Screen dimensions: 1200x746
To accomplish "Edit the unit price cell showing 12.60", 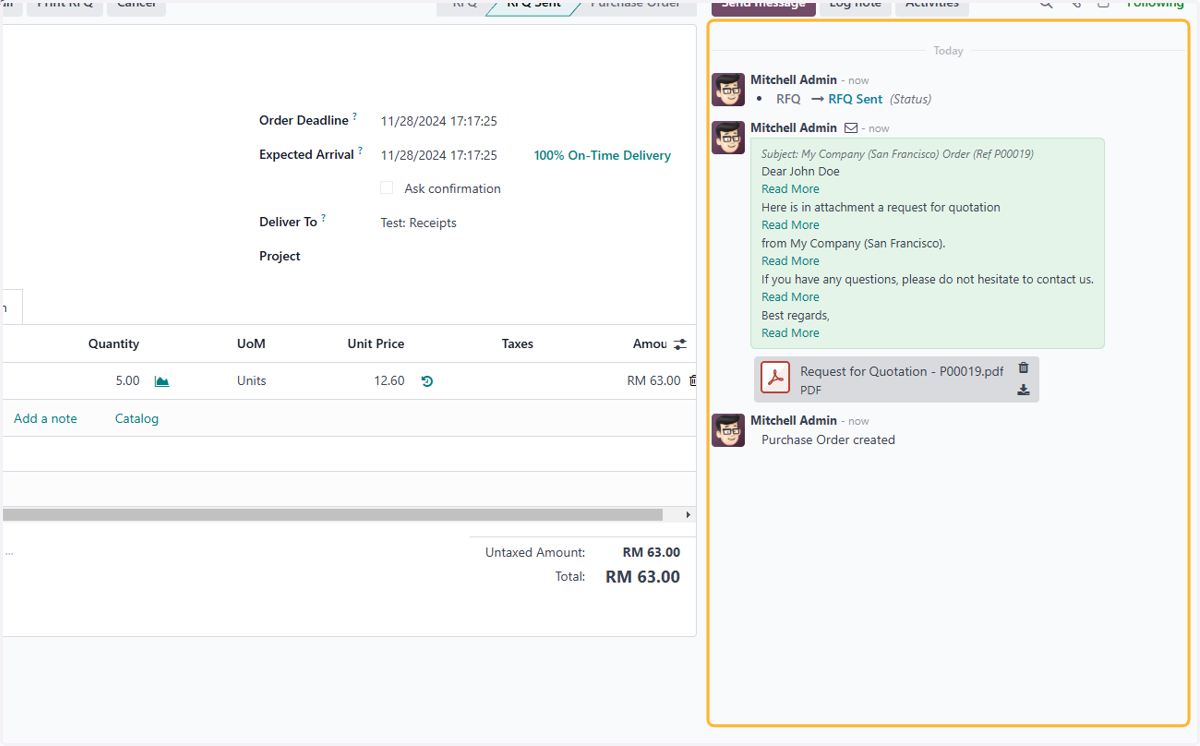I will 389,381.
